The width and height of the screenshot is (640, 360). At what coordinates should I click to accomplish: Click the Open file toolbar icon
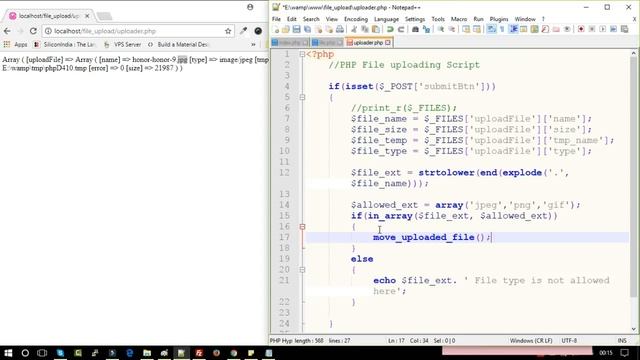coord(285,29)
